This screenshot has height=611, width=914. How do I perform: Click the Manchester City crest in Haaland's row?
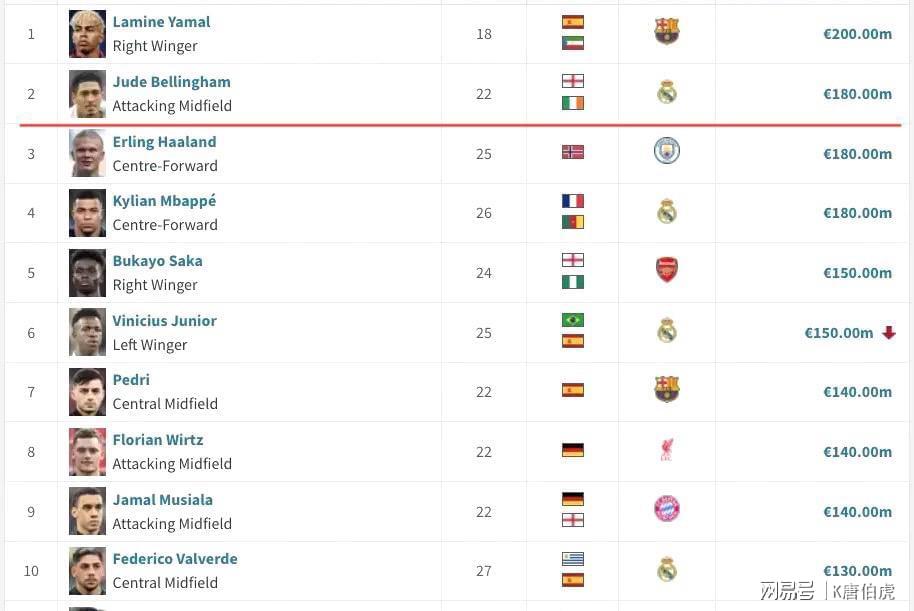click(x=667, y=151)
